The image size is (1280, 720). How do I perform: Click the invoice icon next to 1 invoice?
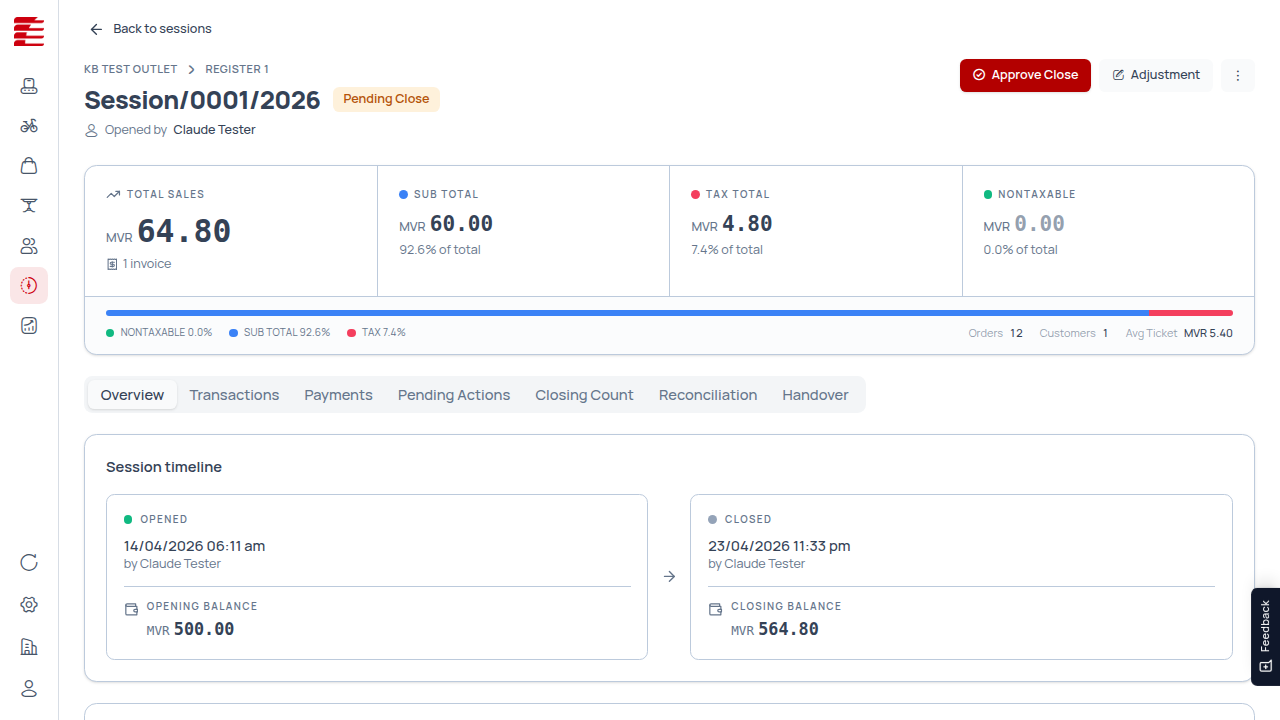tap(112, 264)
